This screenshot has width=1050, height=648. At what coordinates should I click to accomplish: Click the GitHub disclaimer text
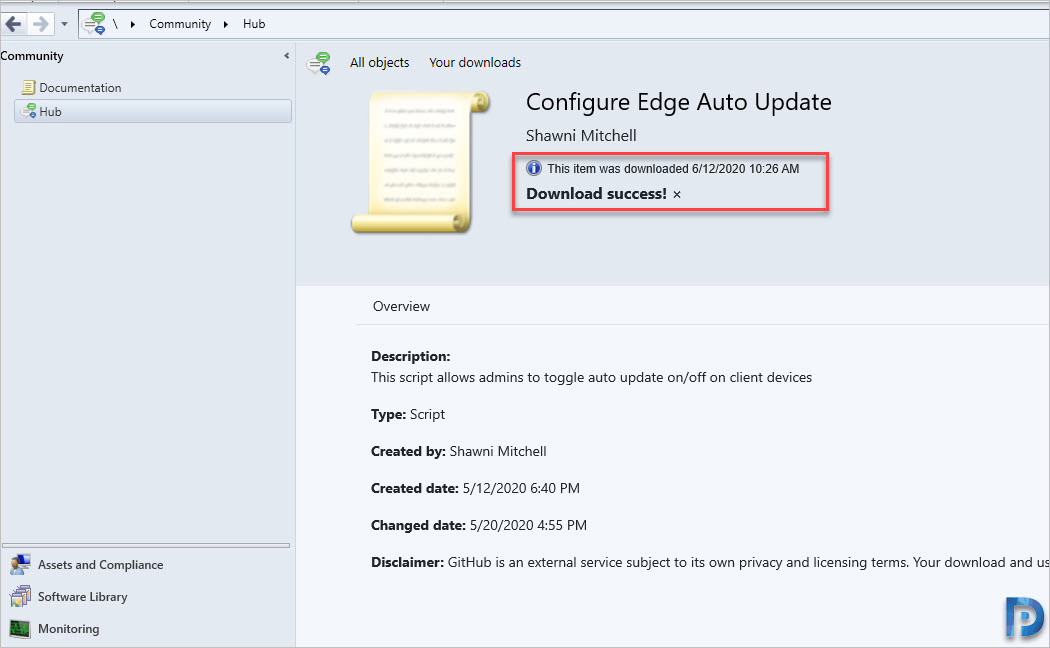pyautogui.click(x=749, y=562)
